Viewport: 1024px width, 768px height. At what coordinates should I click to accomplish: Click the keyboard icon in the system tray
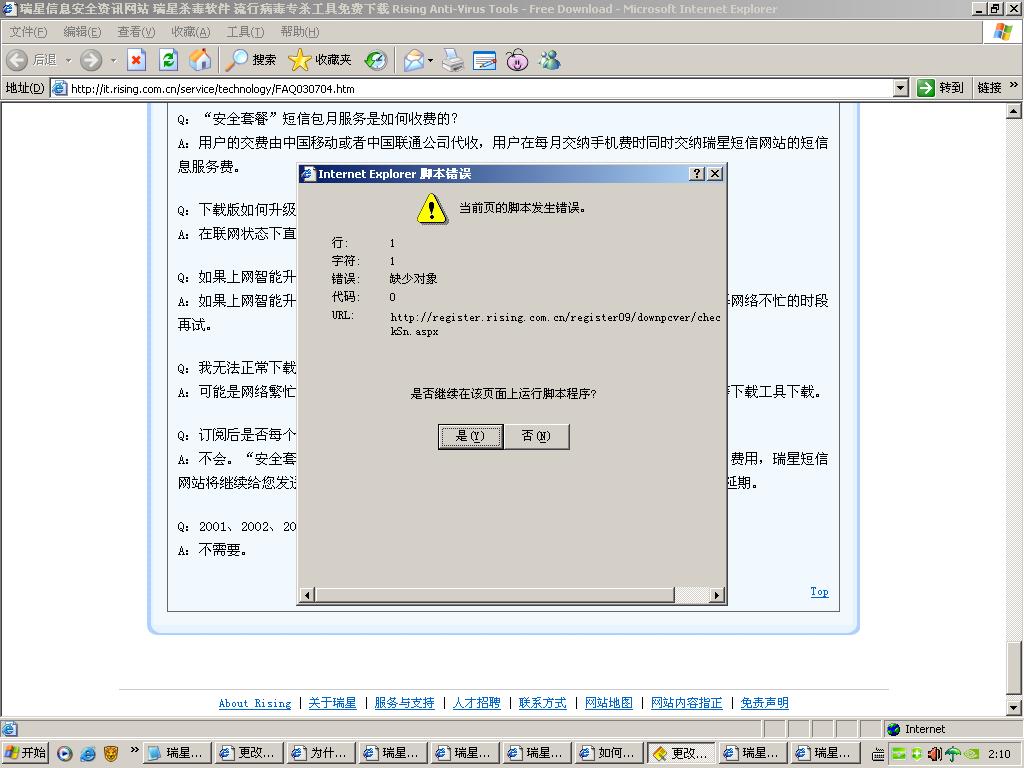click(x=879, y=754)
